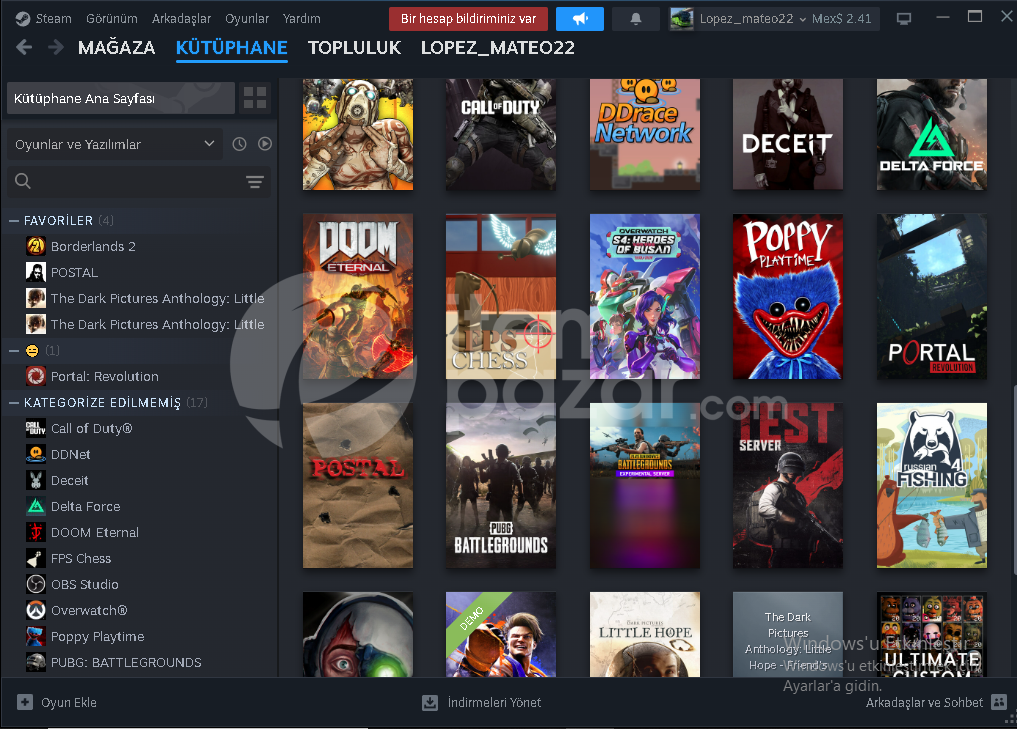
Task: Click the library search magnifier icon
Action: (x=23, y=181)
